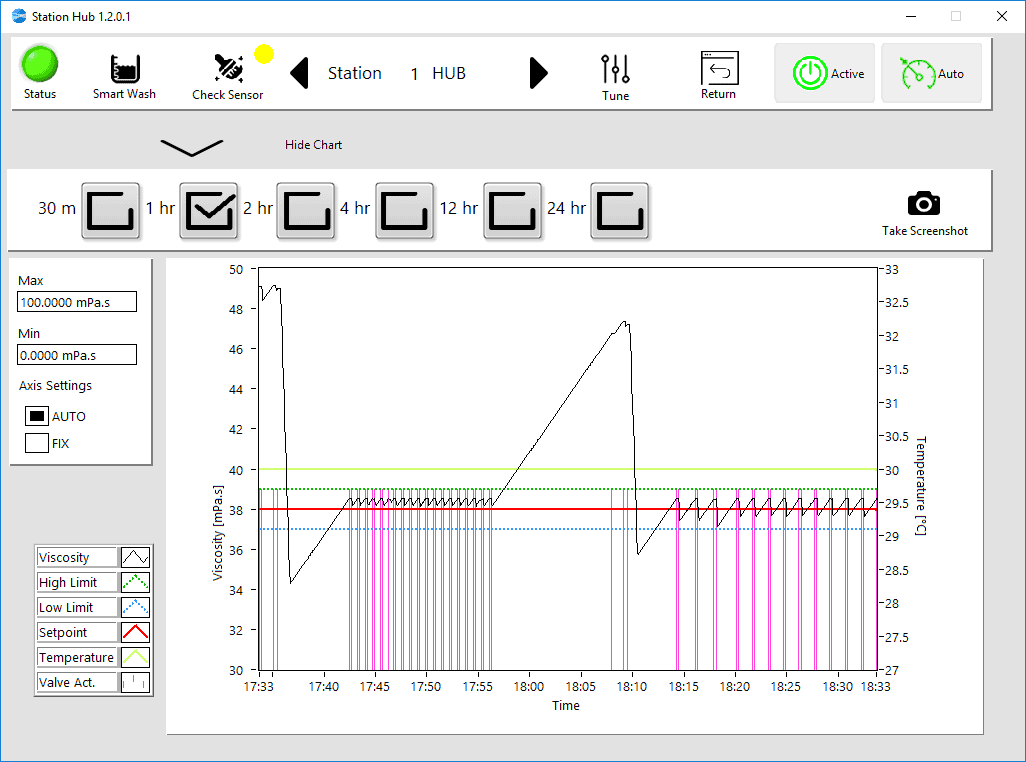Click the Return icon

pyautogui.click(x=719, y=68)
